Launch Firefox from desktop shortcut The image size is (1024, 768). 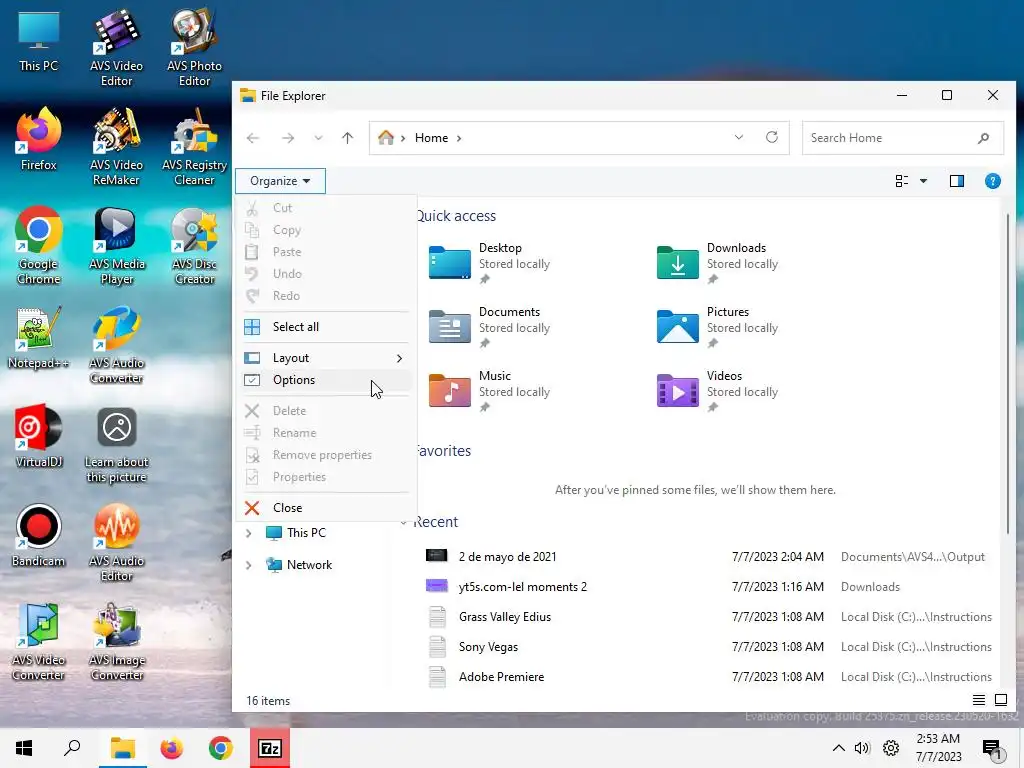coord(39,140)
